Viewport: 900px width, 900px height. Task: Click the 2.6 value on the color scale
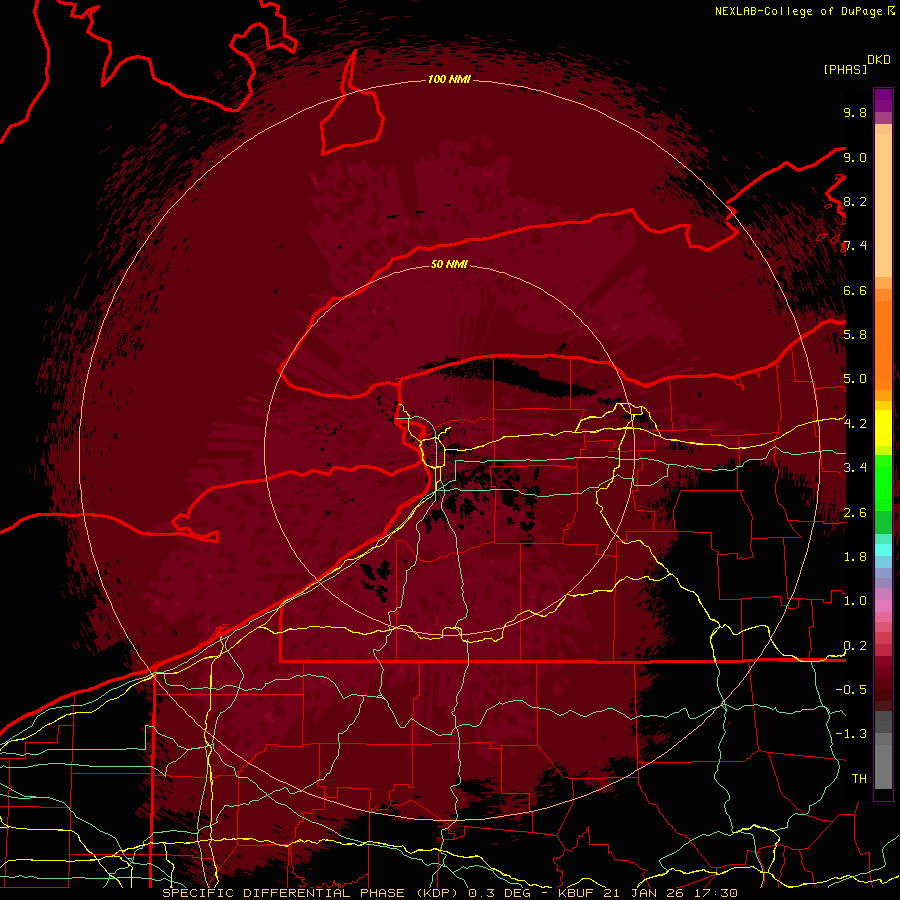click(x=855, y=513)
